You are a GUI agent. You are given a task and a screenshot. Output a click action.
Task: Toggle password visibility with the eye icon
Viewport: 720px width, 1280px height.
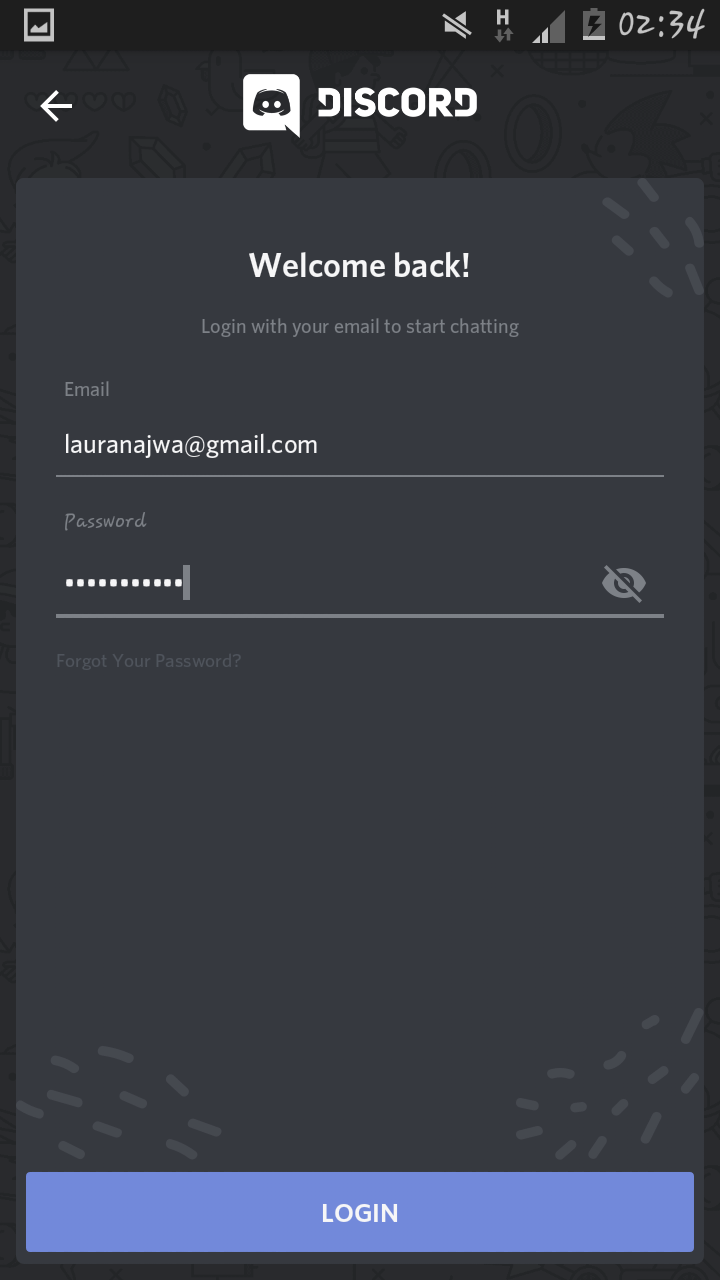[624, 582]
